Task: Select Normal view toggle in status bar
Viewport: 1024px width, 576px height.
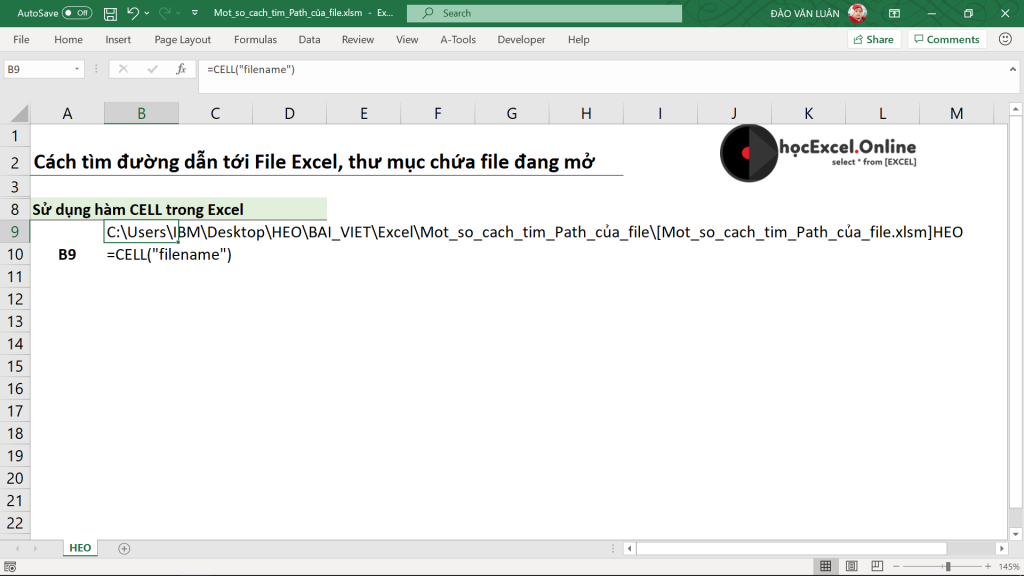Action: click(x=825, y=565)
